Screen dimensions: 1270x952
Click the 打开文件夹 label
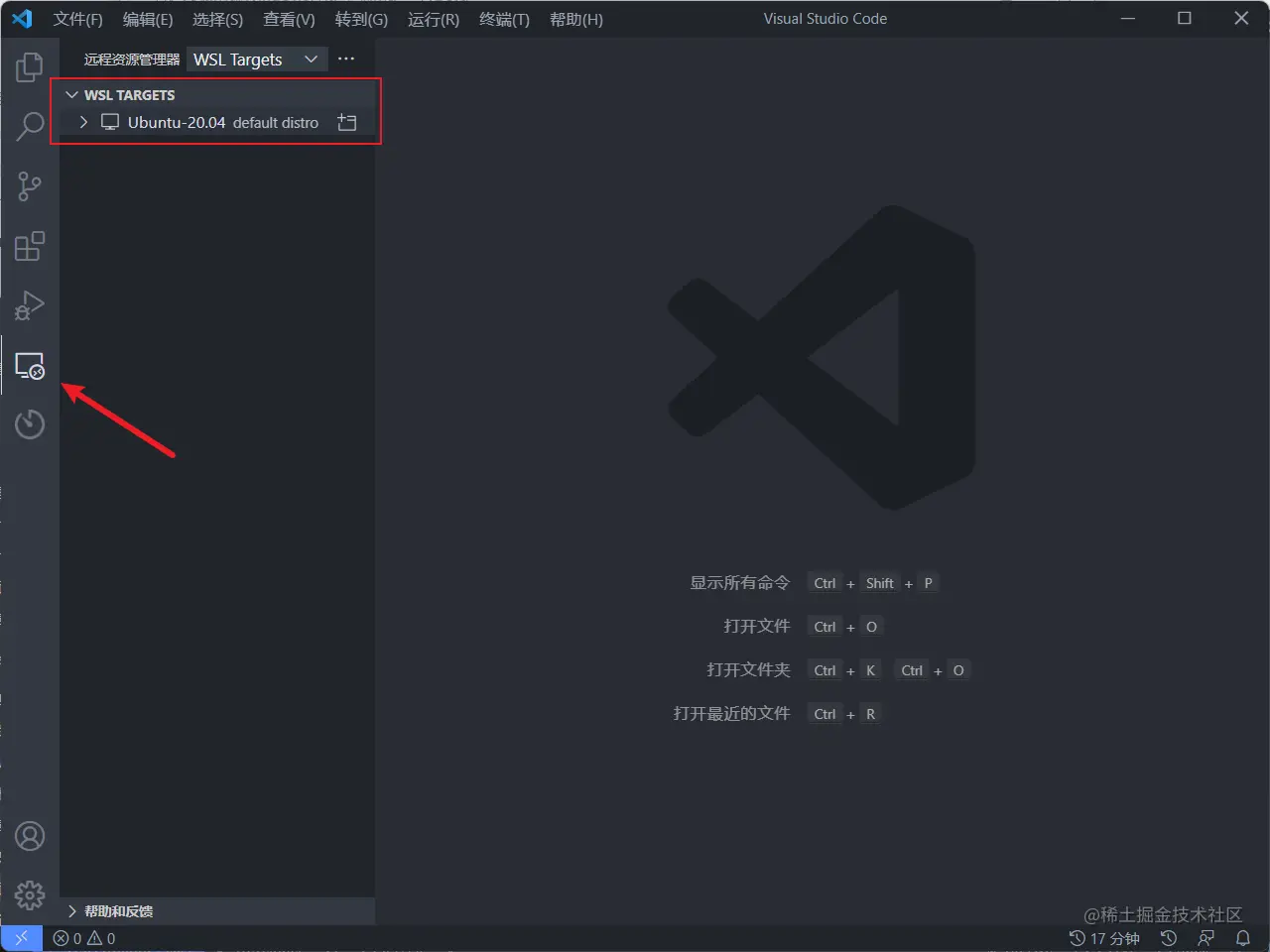pyautogui.click(x=748, y=670)
